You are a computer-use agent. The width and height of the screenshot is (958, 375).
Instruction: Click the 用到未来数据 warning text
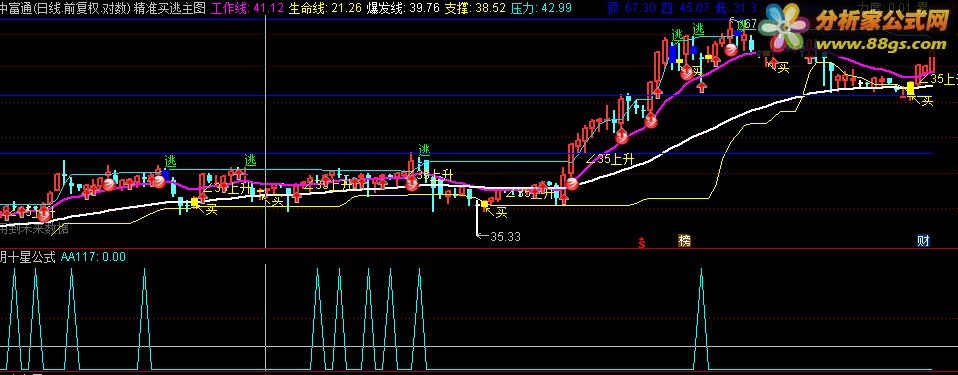point(34,230)
